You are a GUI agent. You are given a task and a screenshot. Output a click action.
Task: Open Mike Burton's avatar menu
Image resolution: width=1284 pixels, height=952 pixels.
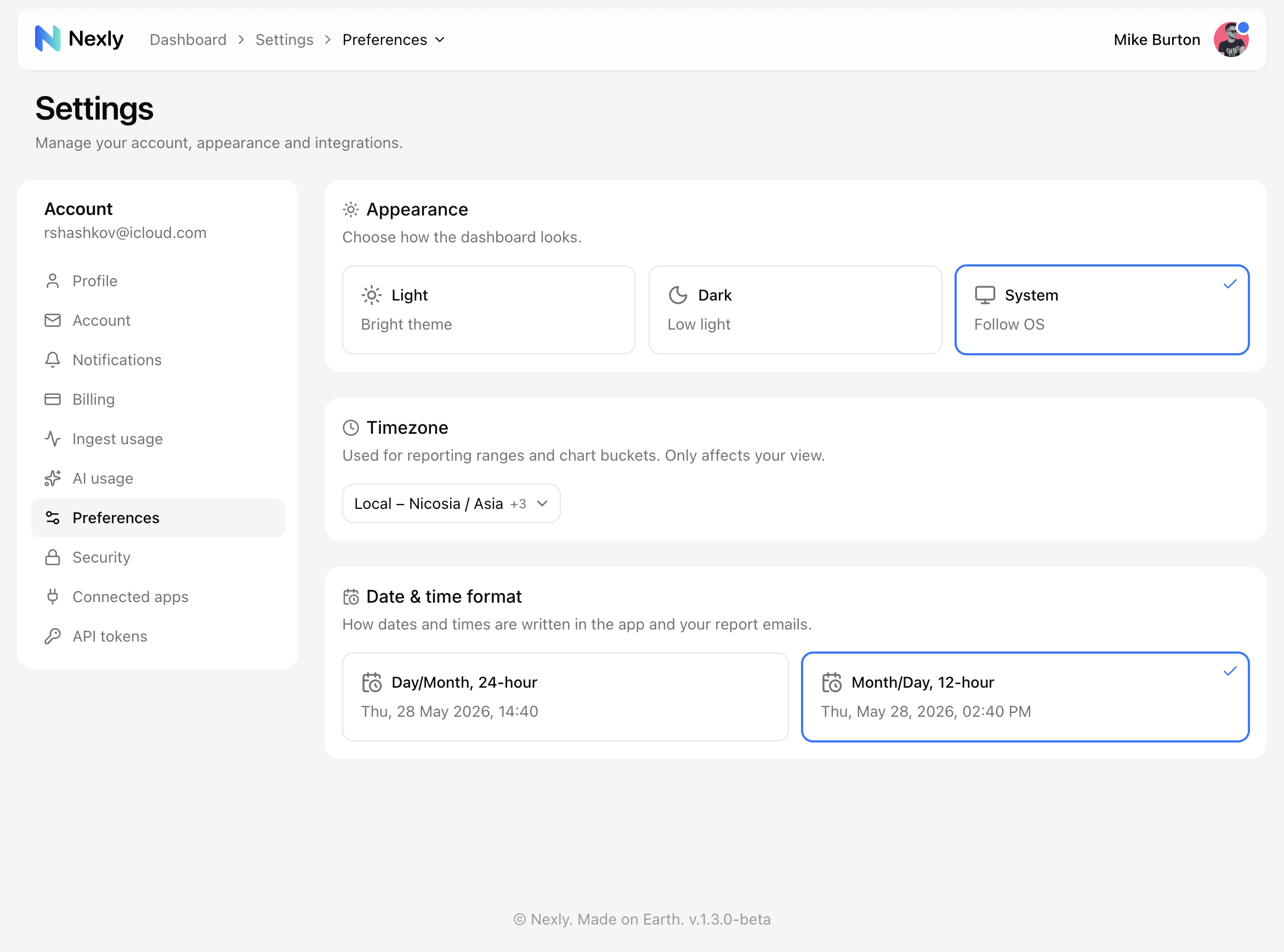pos(1231,40)
